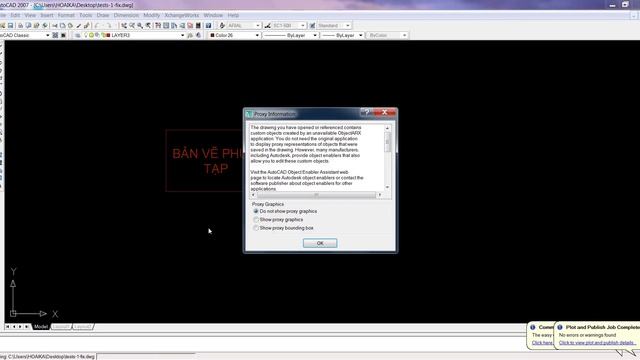Click the layout tabs jump-to-last arrow
640x360 pixels.
27,327
